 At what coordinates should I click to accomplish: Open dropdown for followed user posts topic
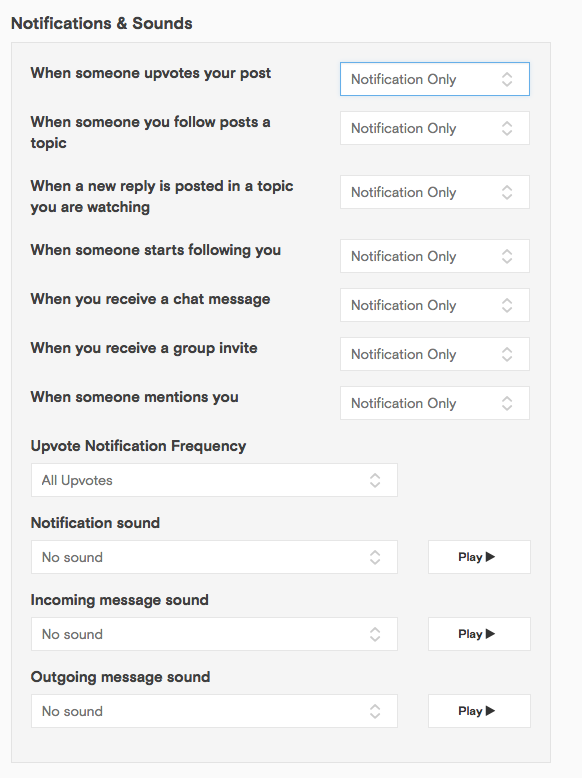click(435, 128)
